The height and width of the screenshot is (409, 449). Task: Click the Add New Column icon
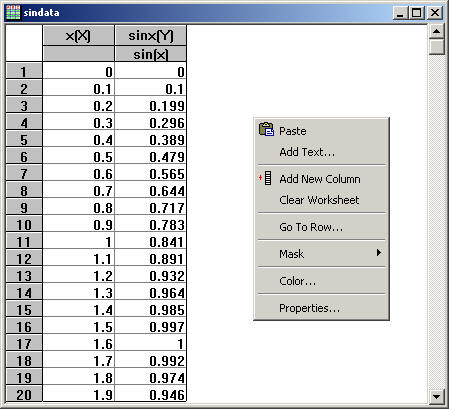[x=266, y=178]
